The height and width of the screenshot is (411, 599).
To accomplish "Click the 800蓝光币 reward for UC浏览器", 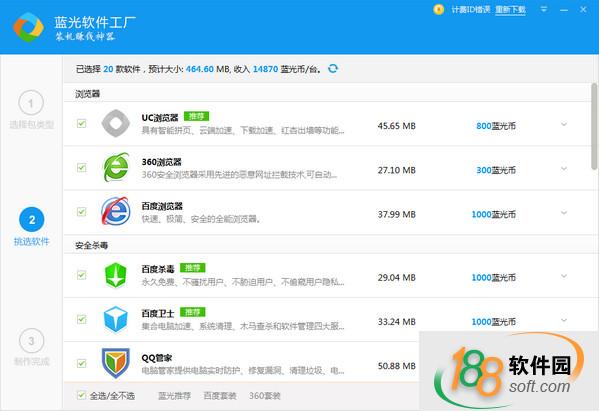I will 496,126.
